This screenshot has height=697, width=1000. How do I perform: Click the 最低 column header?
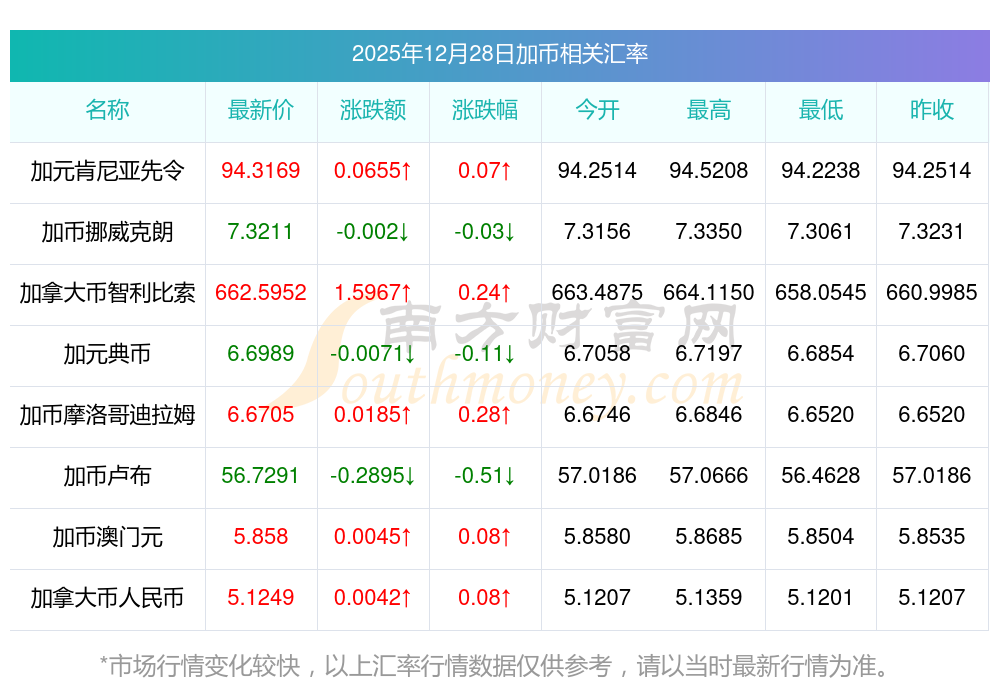pyautogui.click(x=821, y=110)
